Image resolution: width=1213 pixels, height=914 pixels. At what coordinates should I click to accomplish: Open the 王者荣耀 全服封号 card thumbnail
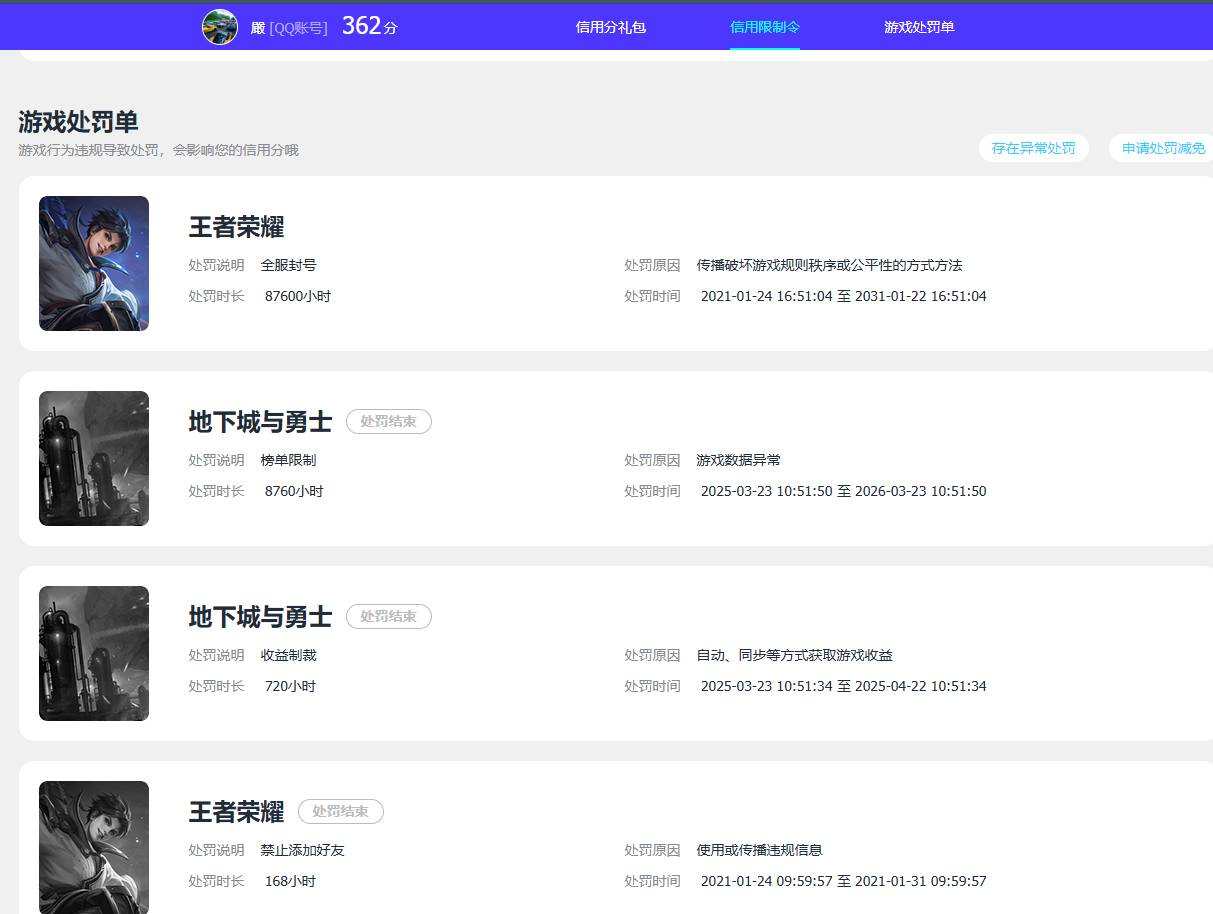point(94,263)
